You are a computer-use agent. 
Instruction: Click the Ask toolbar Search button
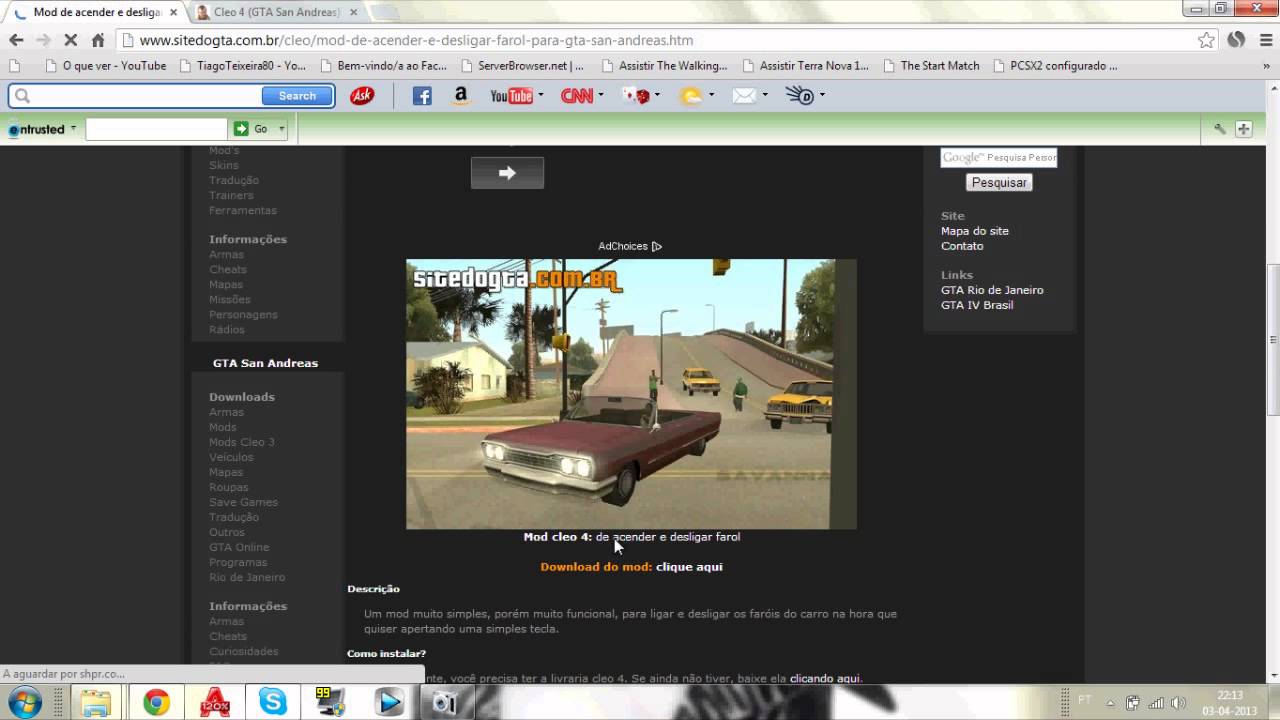point(297,96)
